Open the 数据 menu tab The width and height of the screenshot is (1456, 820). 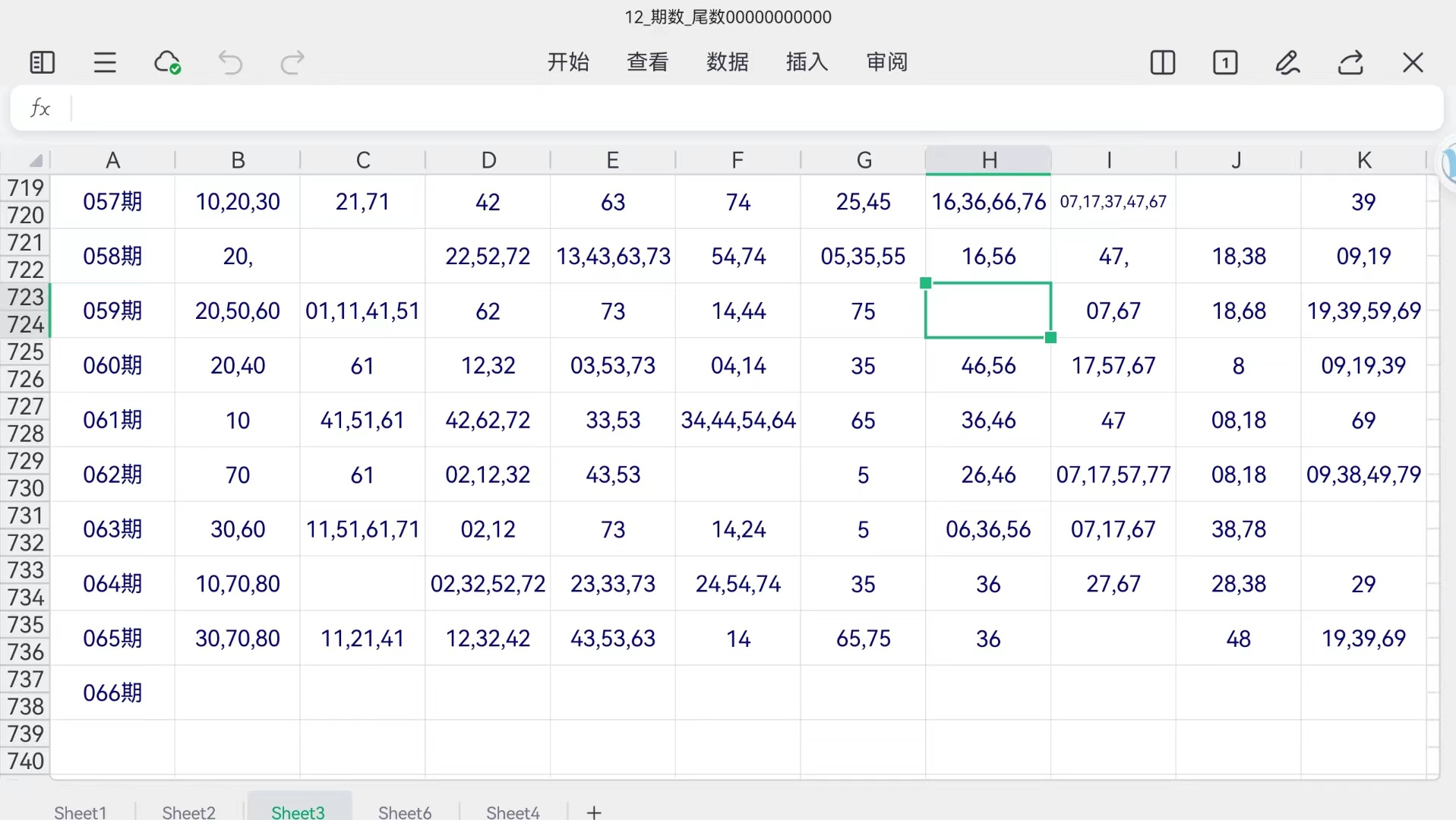pyautogui.click(x=728, y=62)
